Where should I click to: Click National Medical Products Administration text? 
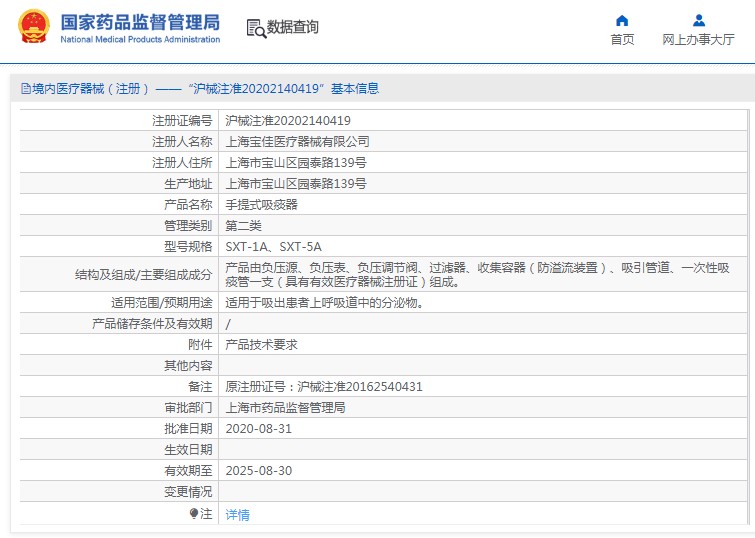[x=140, y=39]
